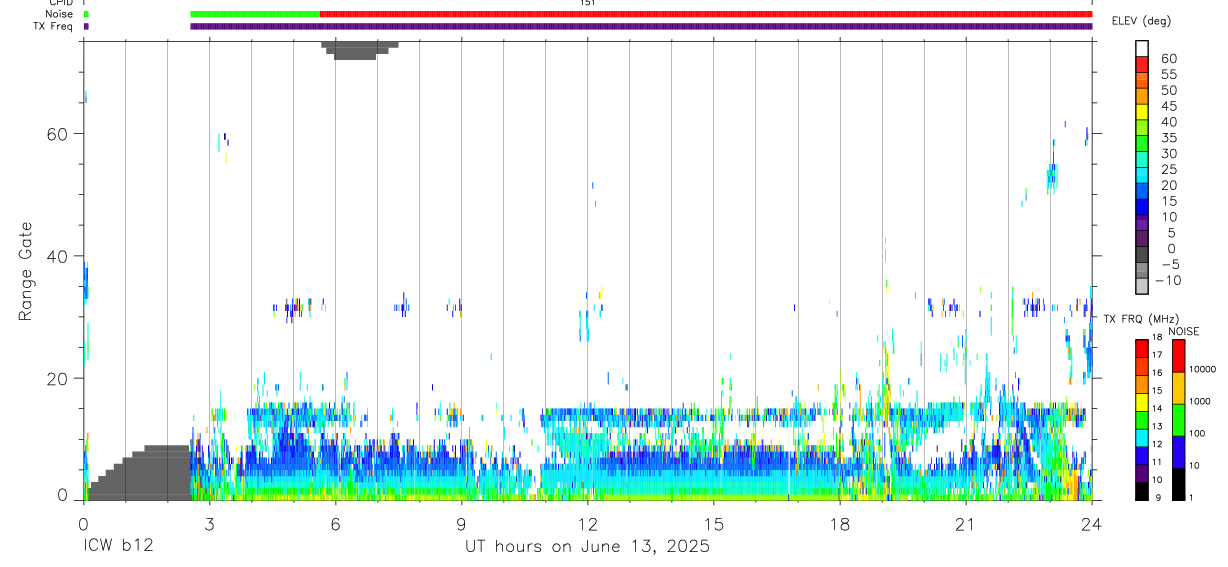Click the red NOISE swatch above 10000
This screenshot has height=567, width=1228.
1178,356
